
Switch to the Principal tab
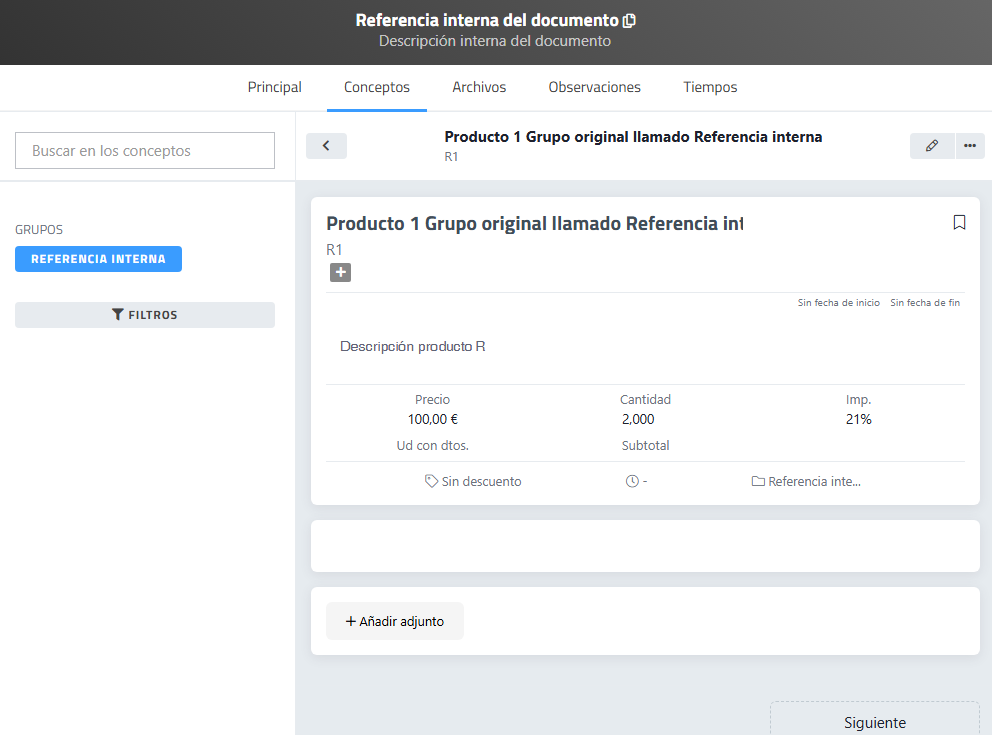[275, 87]
